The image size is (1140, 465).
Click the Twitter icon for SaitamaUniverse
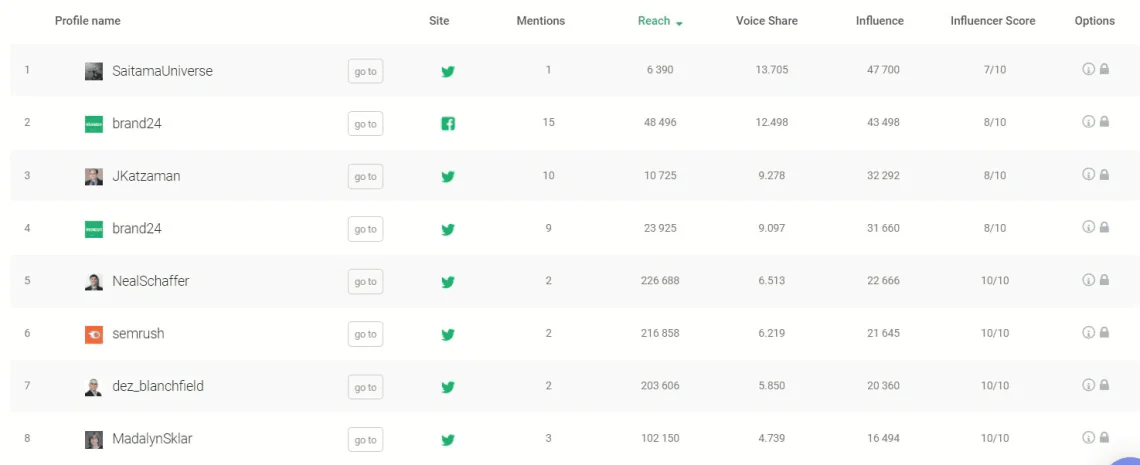coord(448,71)
